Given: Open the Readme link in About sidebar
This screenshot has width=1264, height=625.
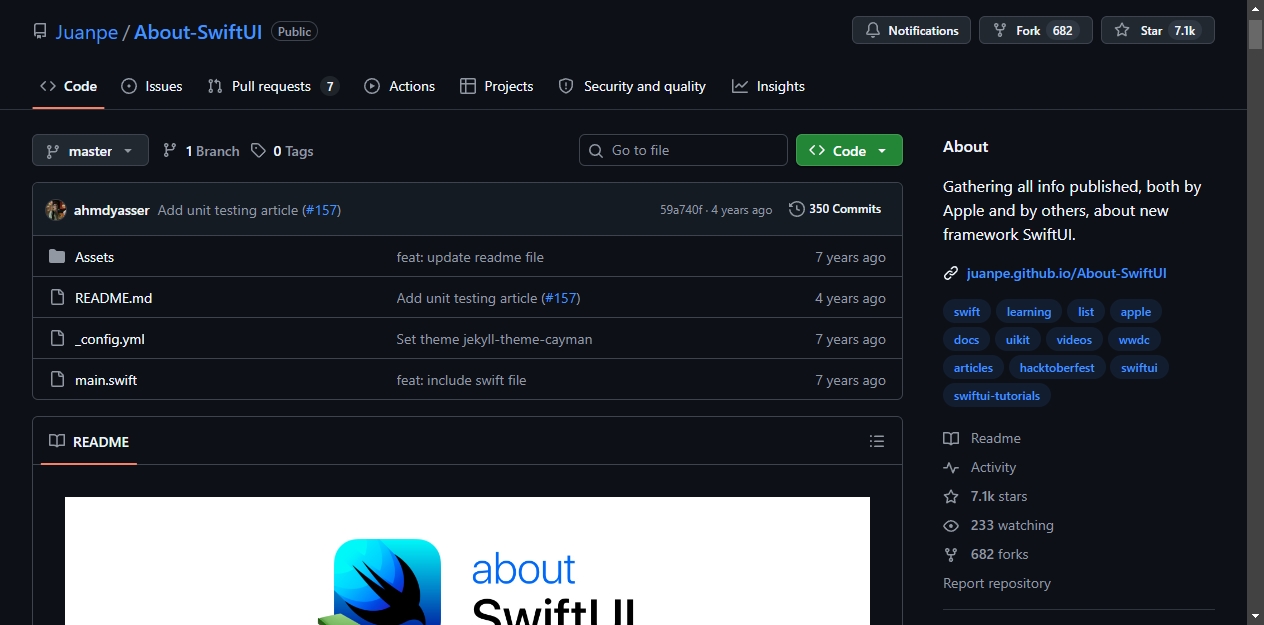Looking at the screenshot, I should (982, 438).
